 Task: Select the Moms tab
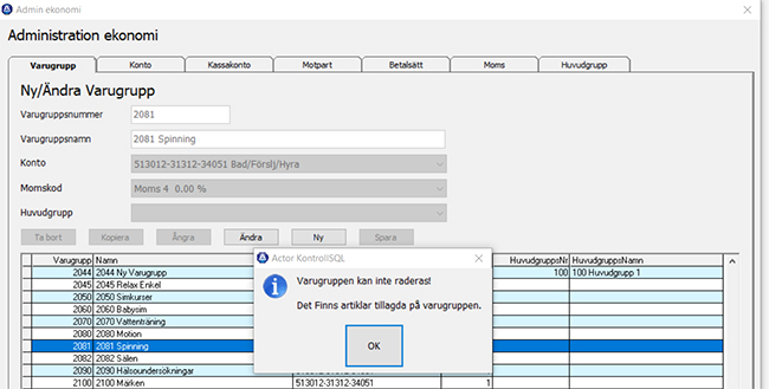(494, 65)
